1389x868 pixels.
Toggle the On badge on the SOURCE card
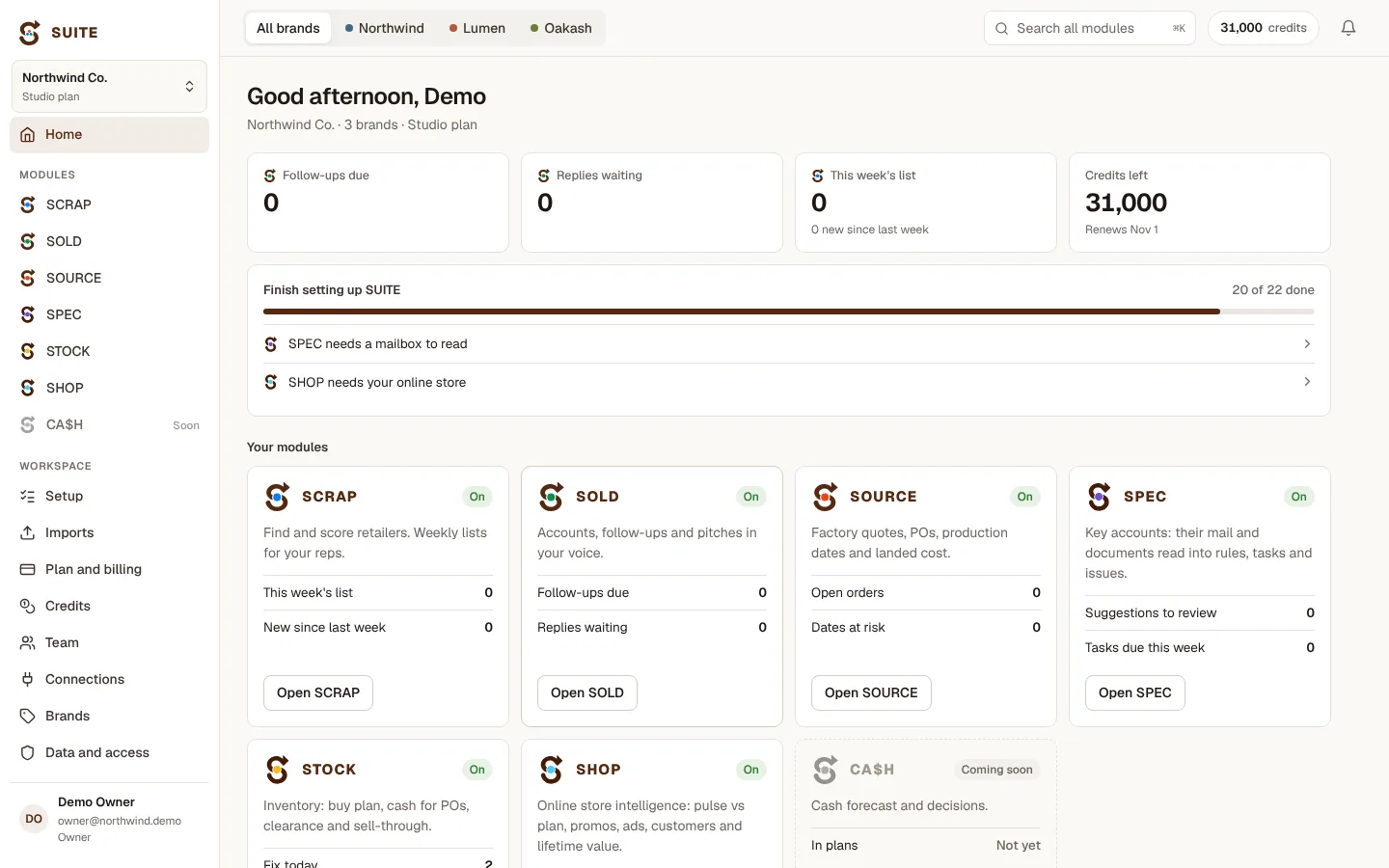(x=1025, y=497)
